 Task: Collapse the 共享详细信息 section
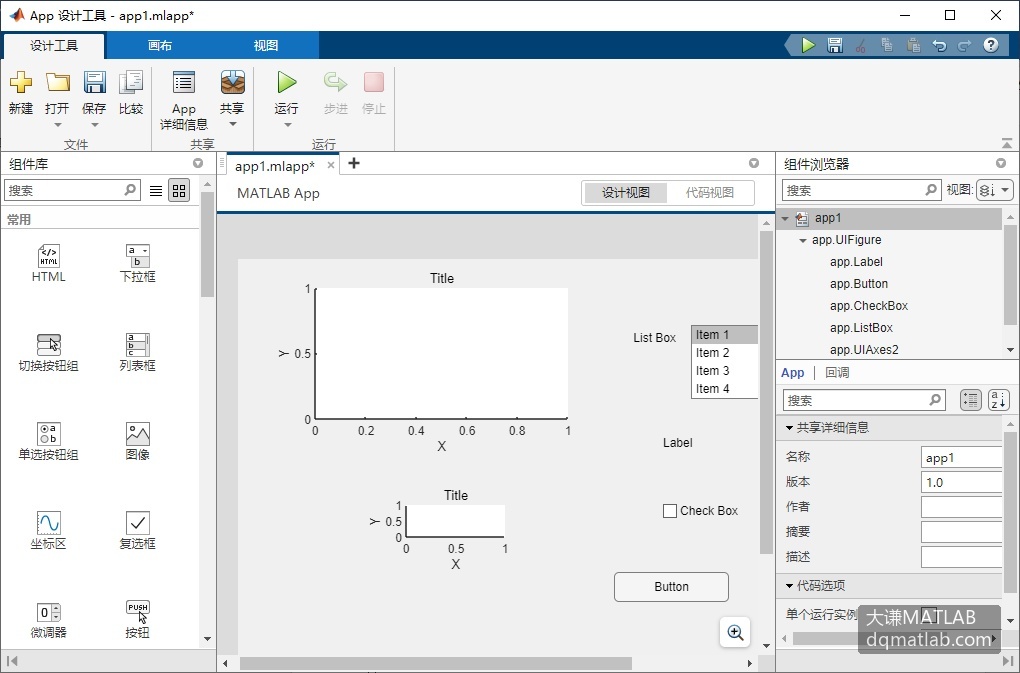click(789, 428)
